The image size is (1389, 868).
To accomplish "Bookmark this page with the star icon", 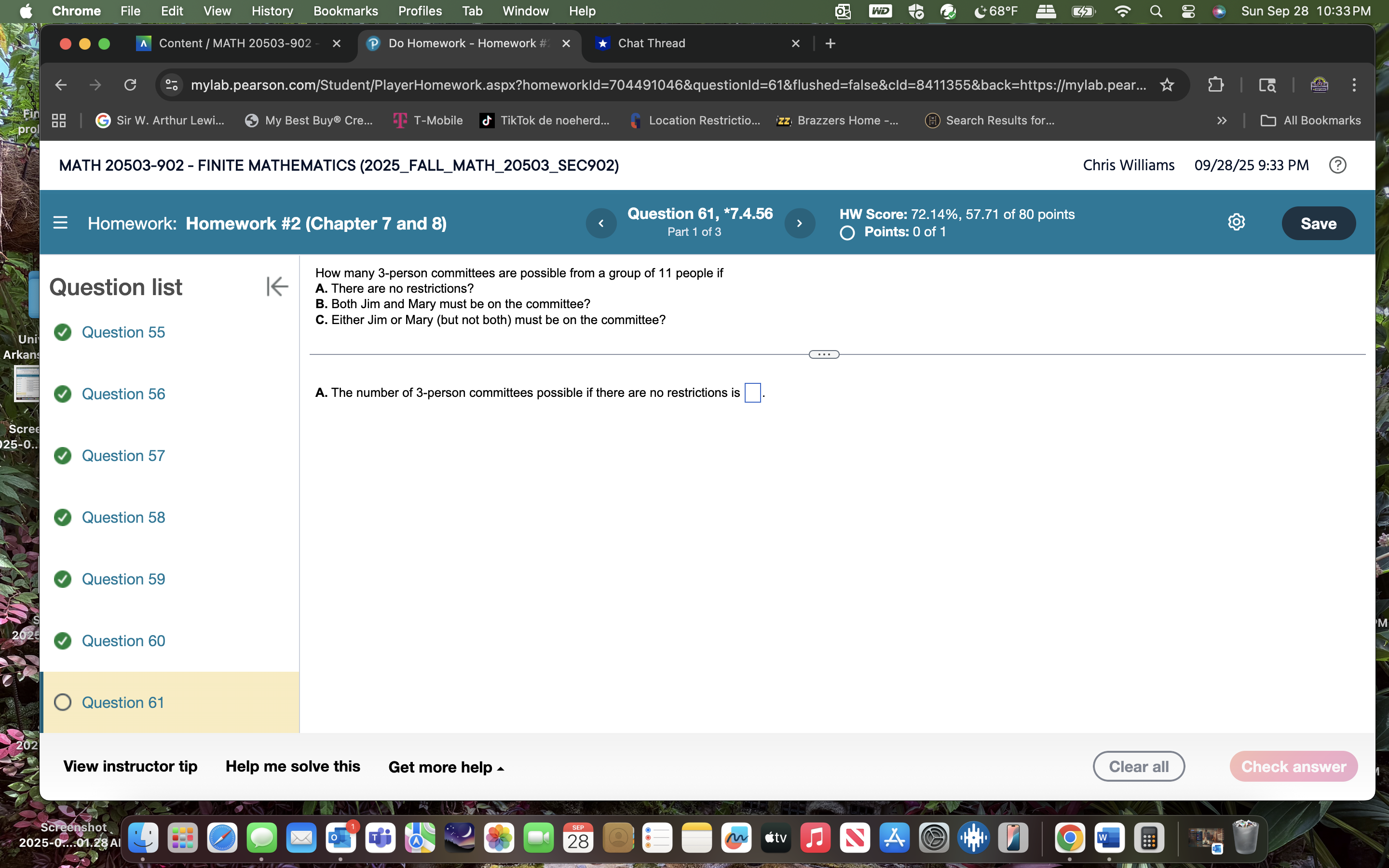I will click(1168, 85).
